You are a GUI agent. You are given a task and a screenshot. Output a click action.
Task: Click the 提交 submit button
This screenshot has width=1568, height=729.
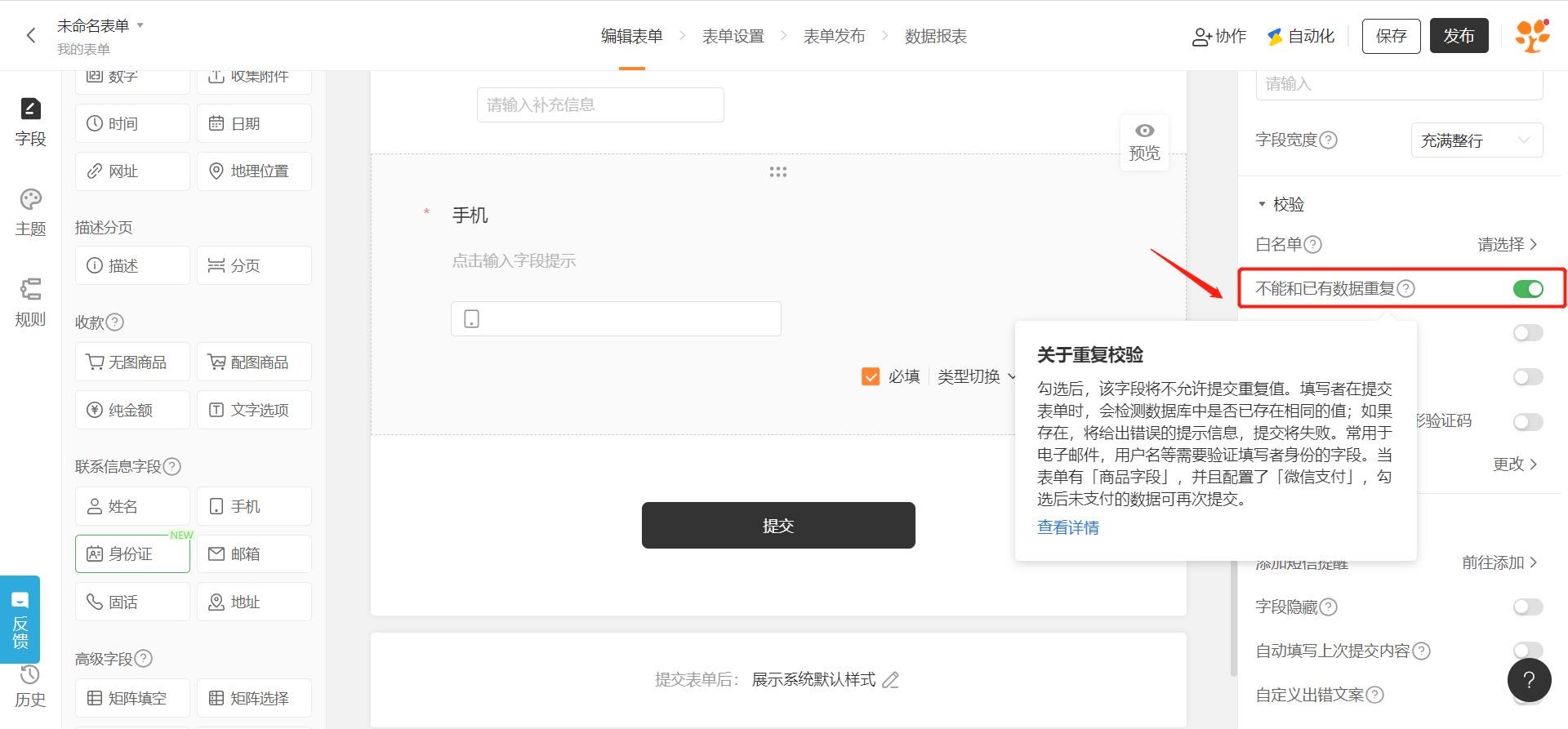point(778,525)
